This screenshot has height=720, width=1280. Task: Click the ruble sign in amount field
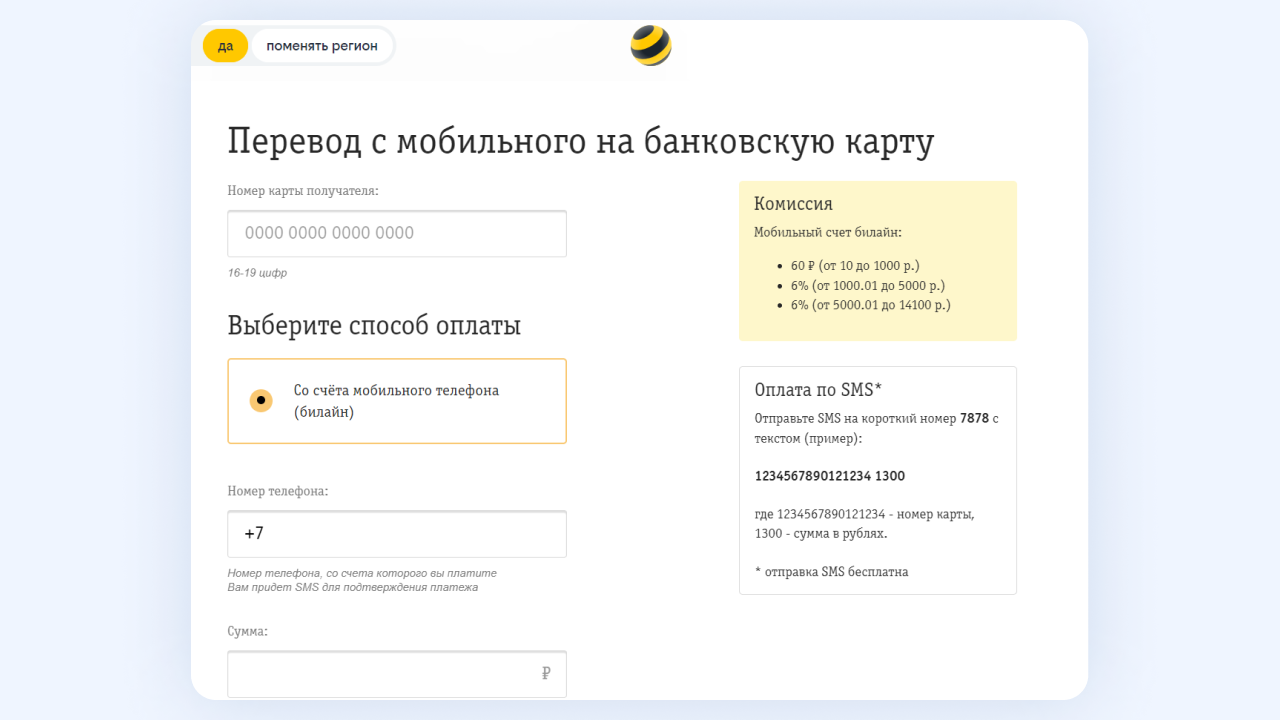tap(546, 674)
